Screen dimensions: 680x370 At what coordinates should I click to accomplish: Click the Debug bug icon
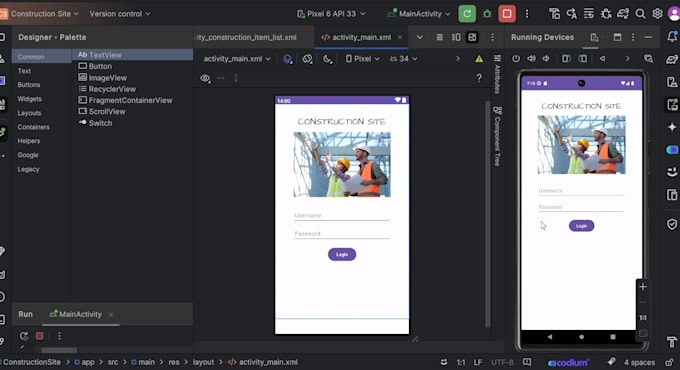[487, 14]
